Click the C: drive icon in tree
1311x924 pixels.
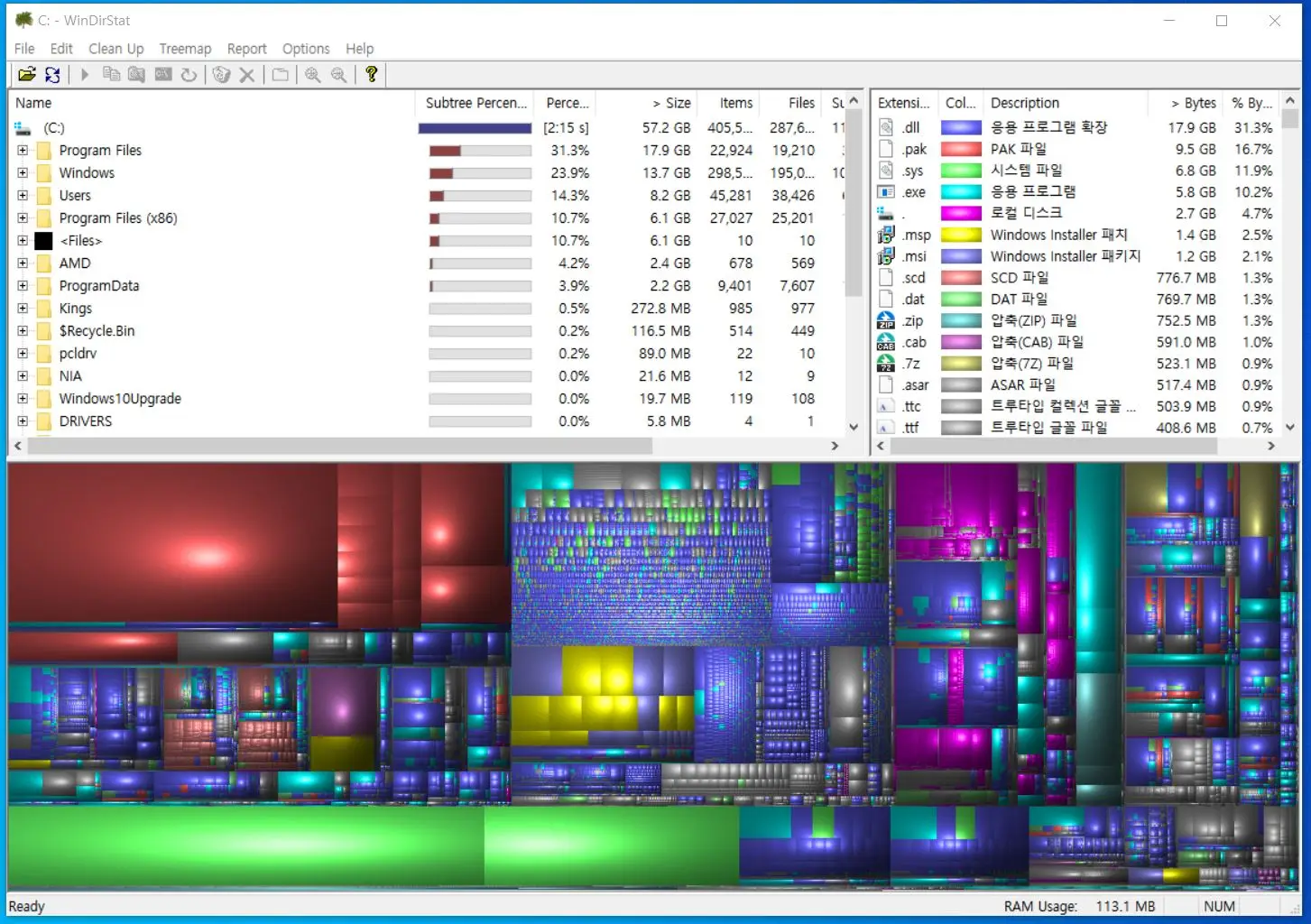[x=23, y=128]
